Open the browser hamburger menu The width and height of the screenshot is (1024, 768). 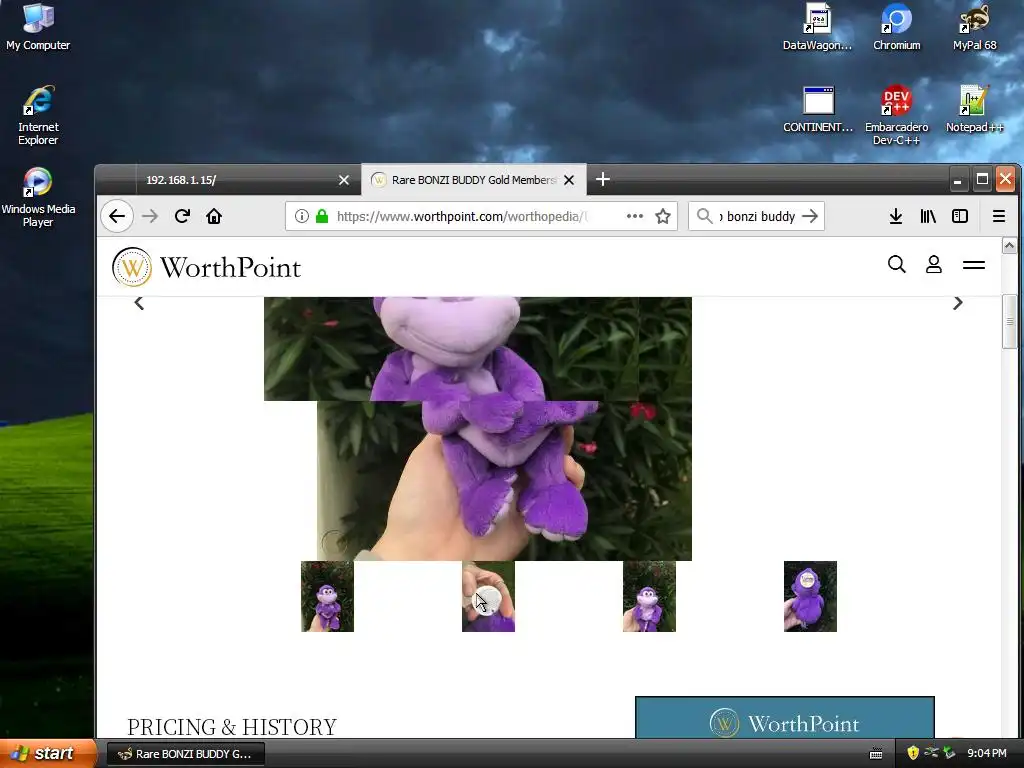coord(999,216)
